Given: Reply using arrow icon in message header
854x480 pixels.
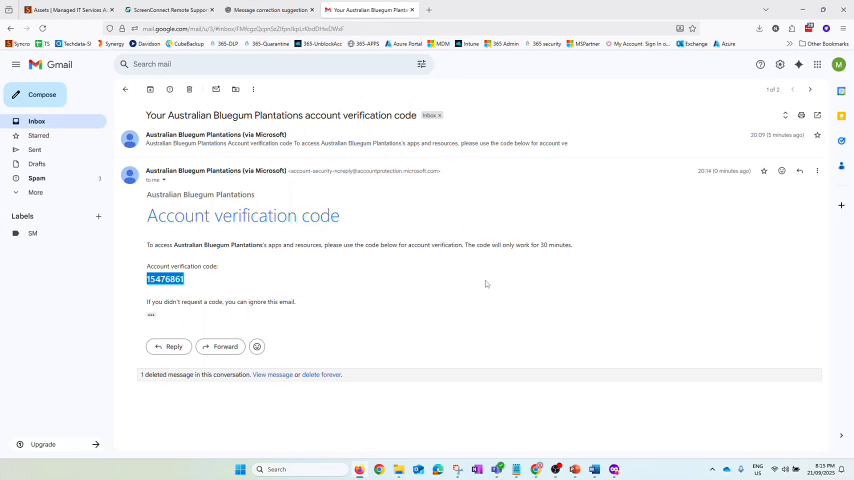Looking at the screenshot, I should click(x=800, y=171).
